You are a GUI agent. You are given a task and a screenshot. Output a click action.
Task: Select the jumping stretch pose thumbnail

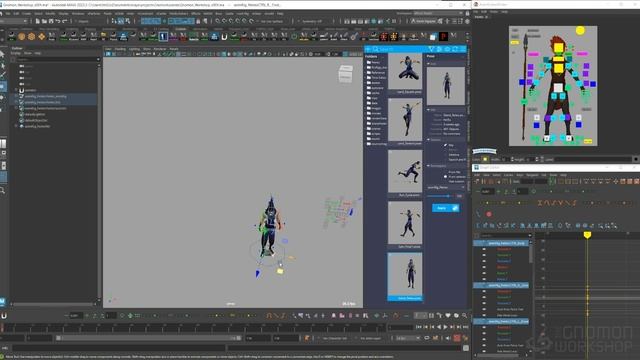coord(405,120)
